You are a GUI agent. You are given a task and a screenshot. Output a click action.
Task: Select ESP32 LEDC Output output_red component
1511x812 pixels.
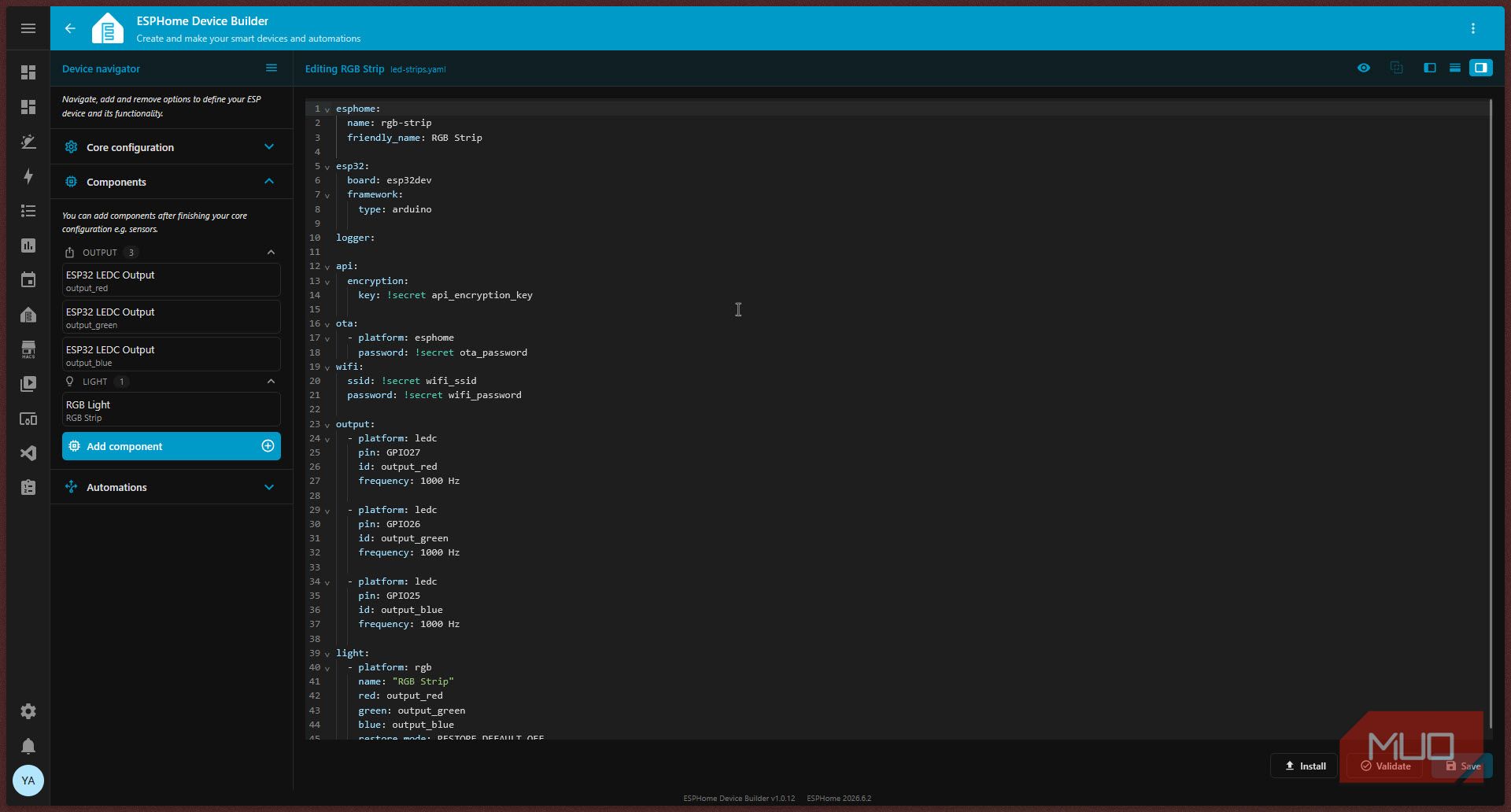[171, 280]
